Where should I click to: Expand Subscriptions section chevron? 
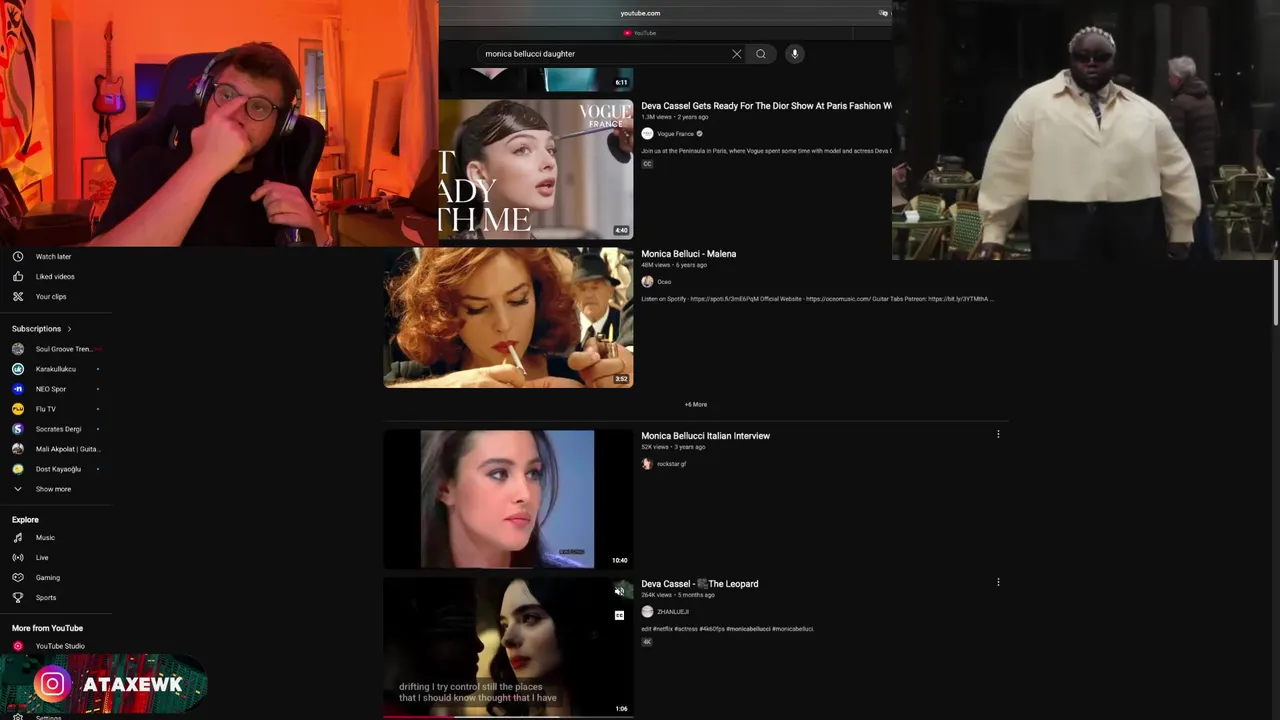[69, 329]
